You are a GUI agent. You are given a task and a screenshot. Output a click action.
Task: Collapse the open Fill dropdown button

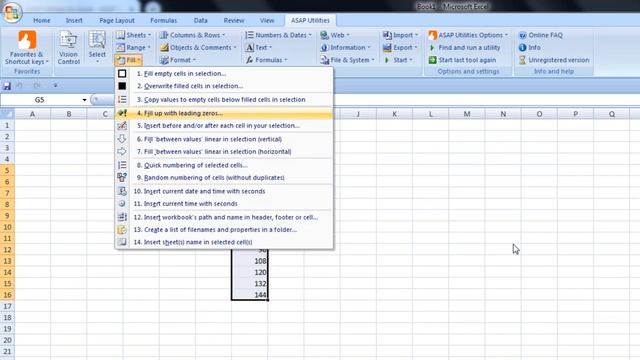[x=129, y=60]
